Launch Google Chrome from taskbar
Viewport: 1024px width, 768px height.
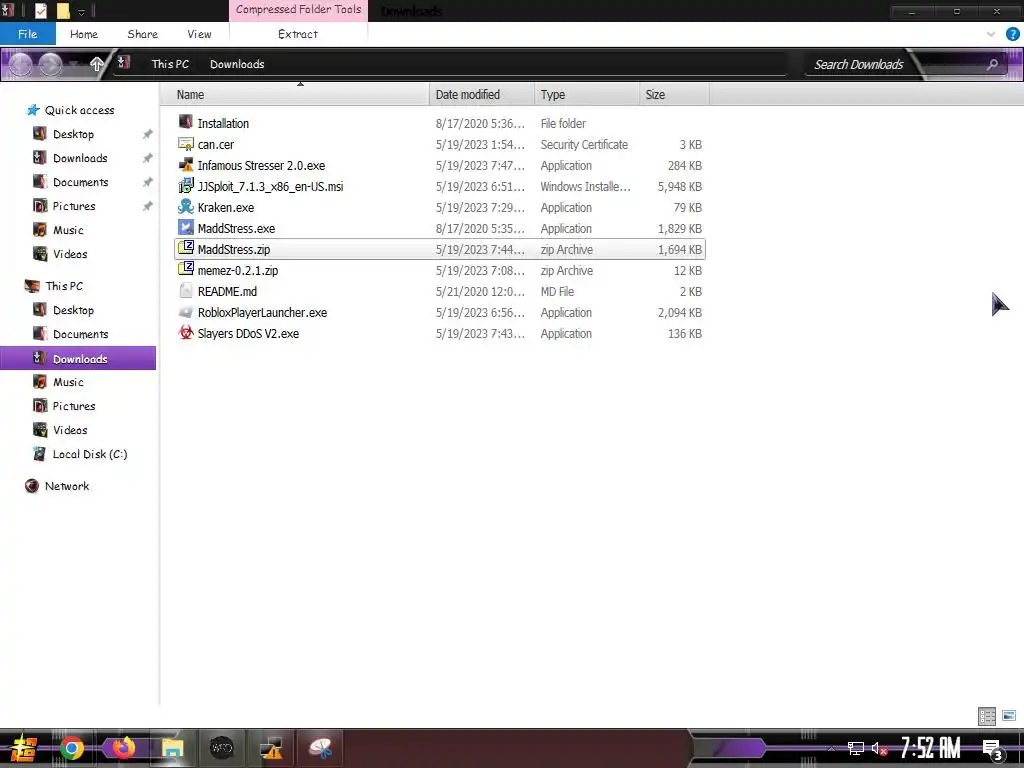tap(72, 748)
